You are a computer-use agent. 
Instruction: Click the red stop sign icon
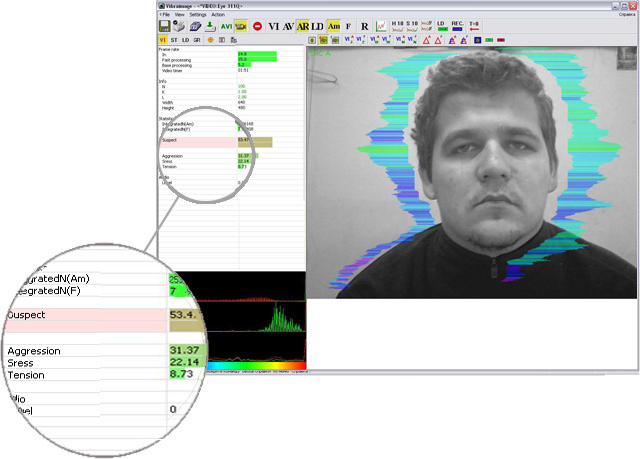click(x=257, y=27)
